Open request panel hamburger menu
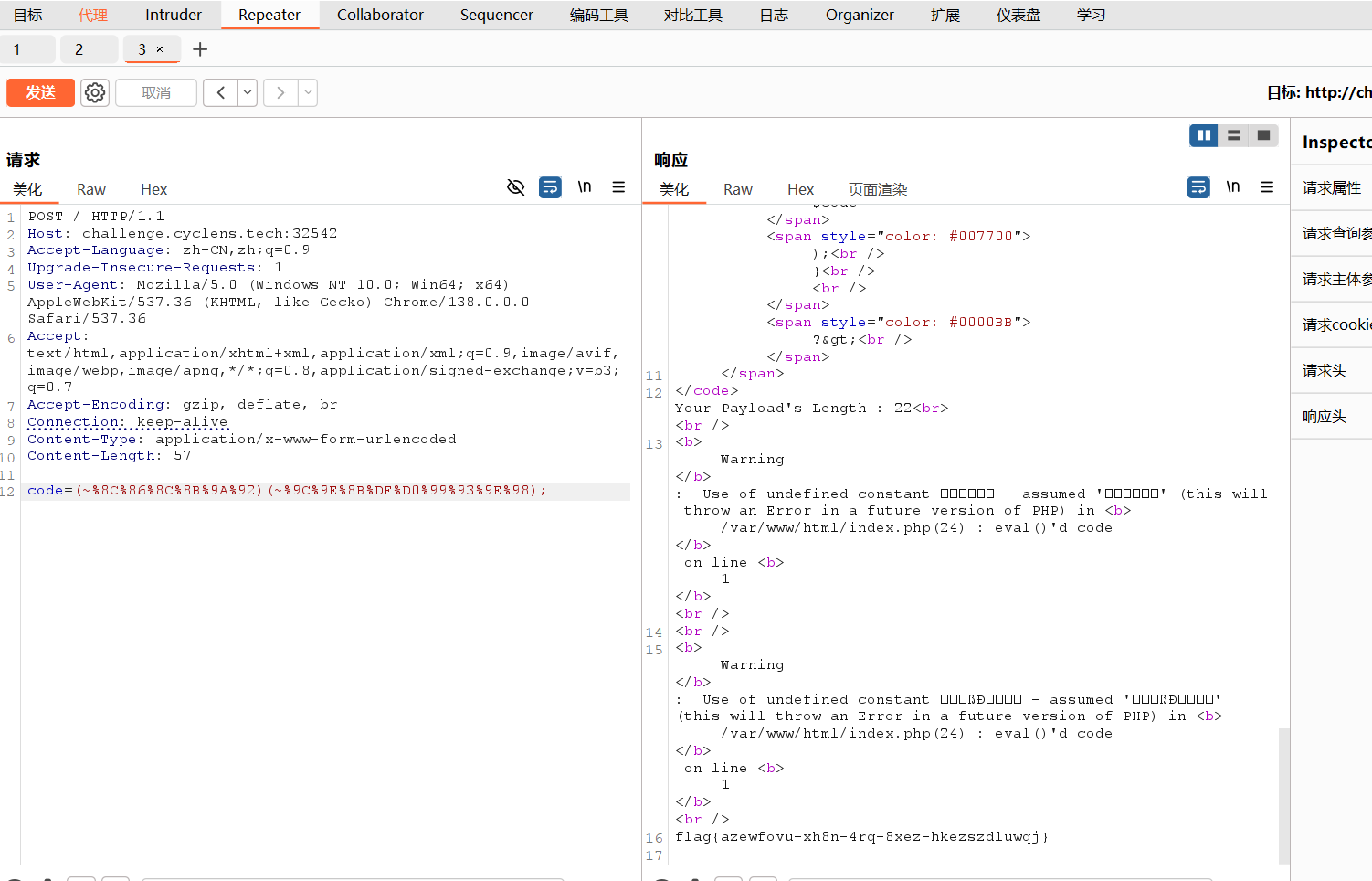This screenshot has width=1372, height=881. [618, 187]
